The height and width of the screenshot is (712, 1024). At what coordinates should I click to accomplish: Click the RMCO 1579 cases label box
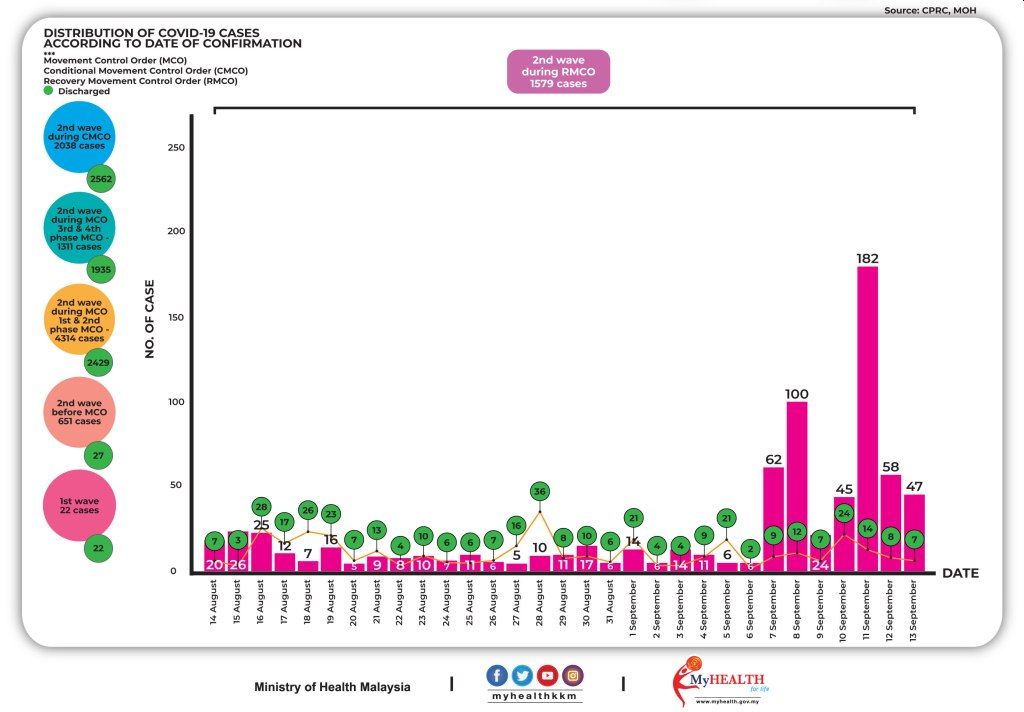(x=558, y=72)
